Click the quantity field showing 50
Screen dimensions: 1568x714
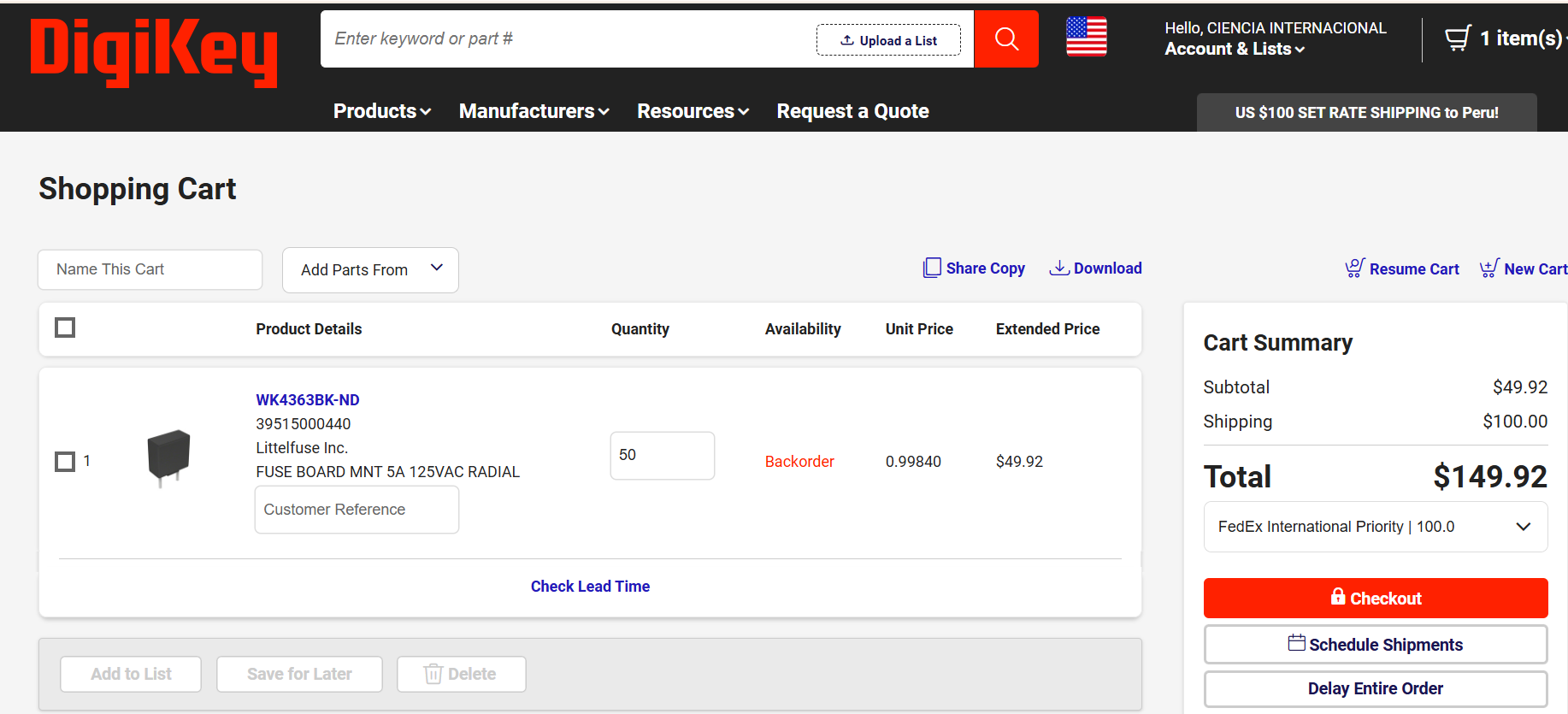662,455
